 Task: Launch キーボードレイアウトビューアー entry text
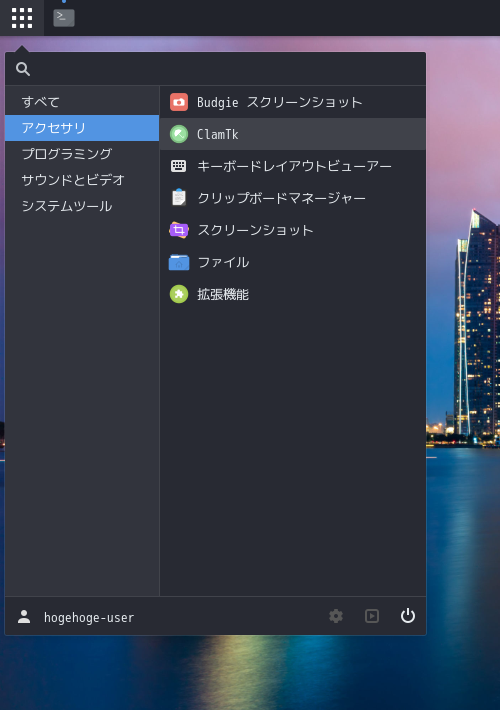point(294,166)
